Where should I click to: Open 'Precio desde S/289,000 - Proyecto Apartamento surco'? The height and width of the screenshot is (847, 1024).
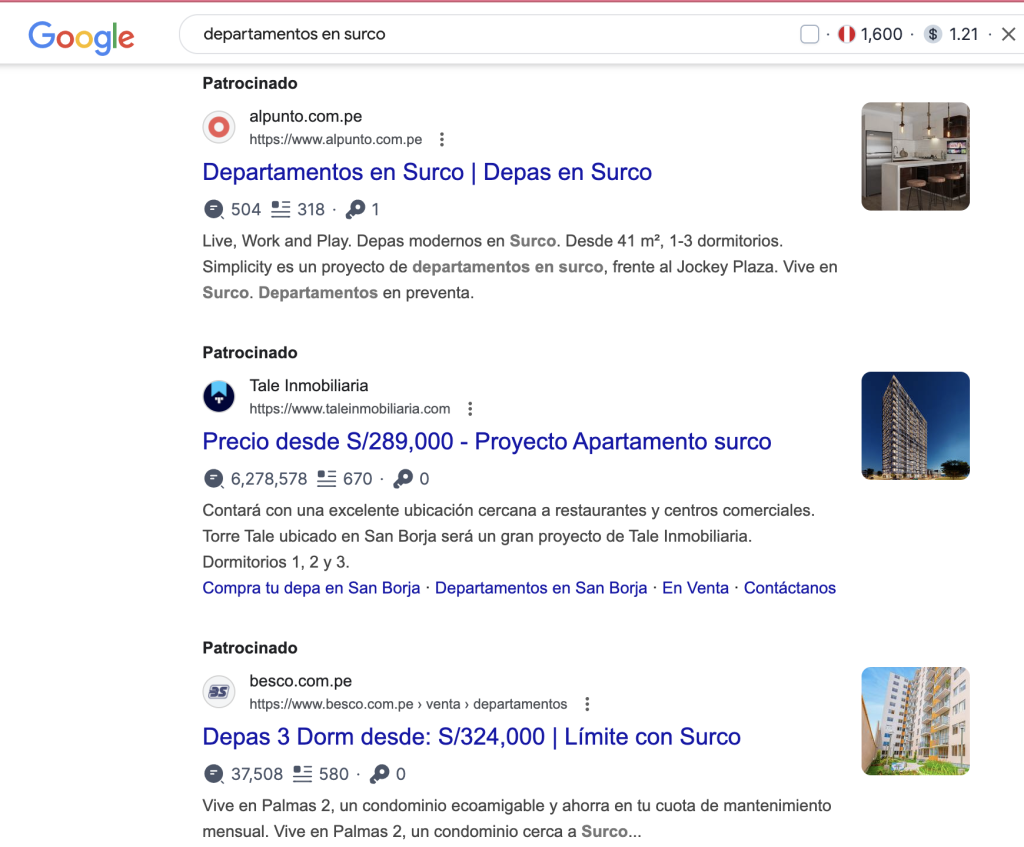(487, 441)
